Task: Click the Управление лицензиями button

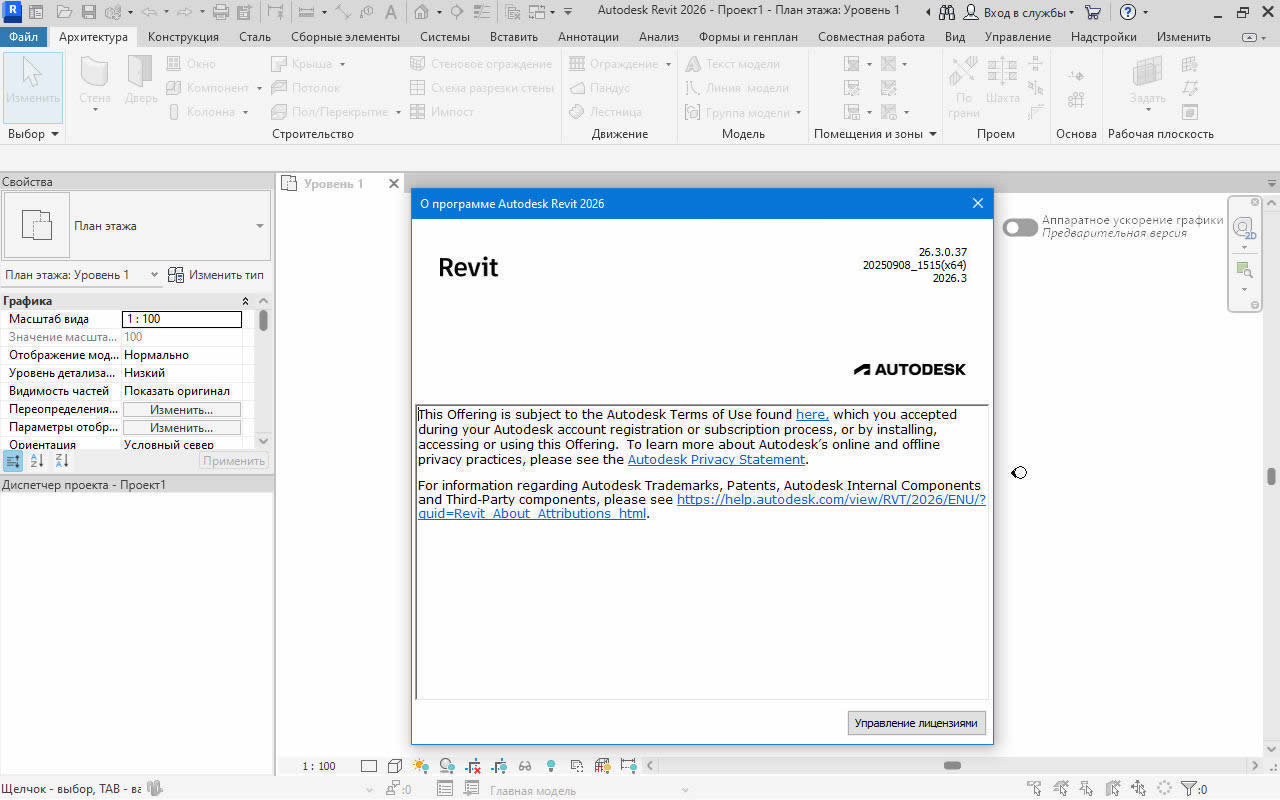Action: [x=916, y=723]
